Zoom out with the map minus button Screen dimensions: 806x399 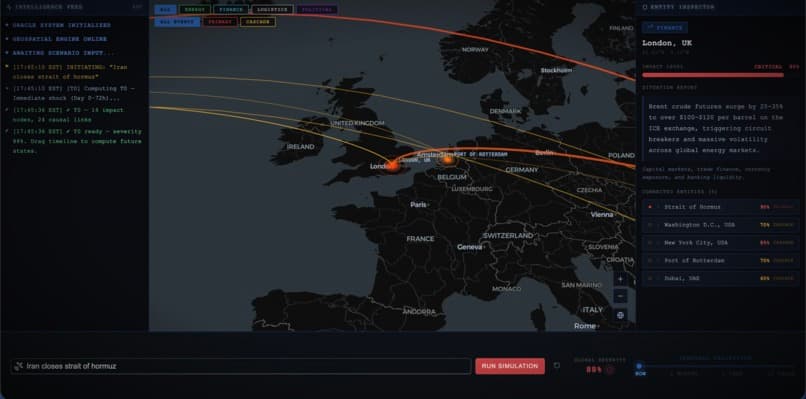pyautogui.click(x=620, y=297)
